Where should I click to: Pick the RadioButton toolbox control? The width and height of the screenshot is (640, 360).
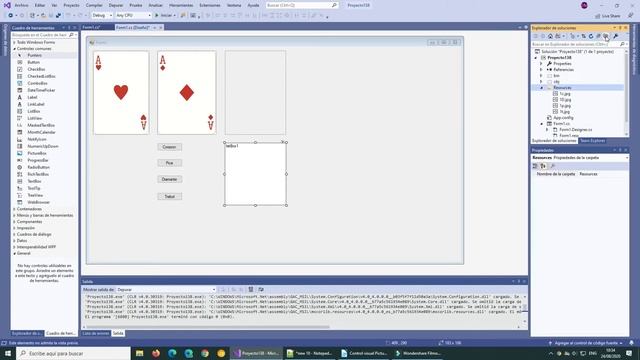[38, 167]
